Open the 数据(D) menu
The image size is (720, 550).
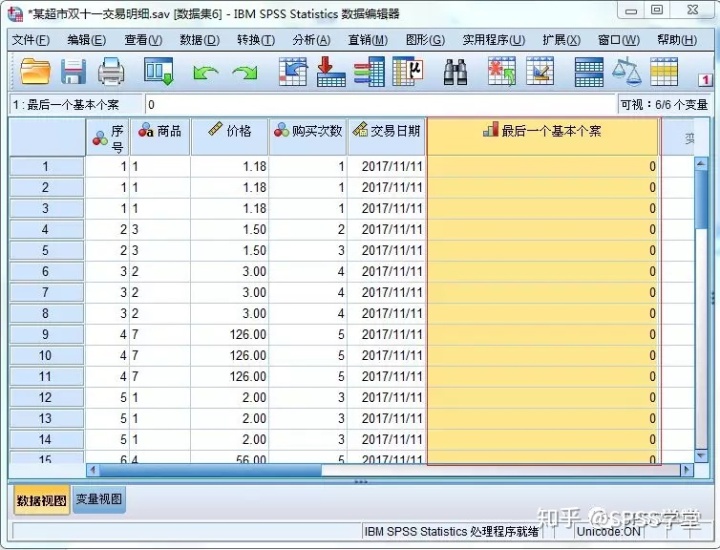[x=200, y=40]
